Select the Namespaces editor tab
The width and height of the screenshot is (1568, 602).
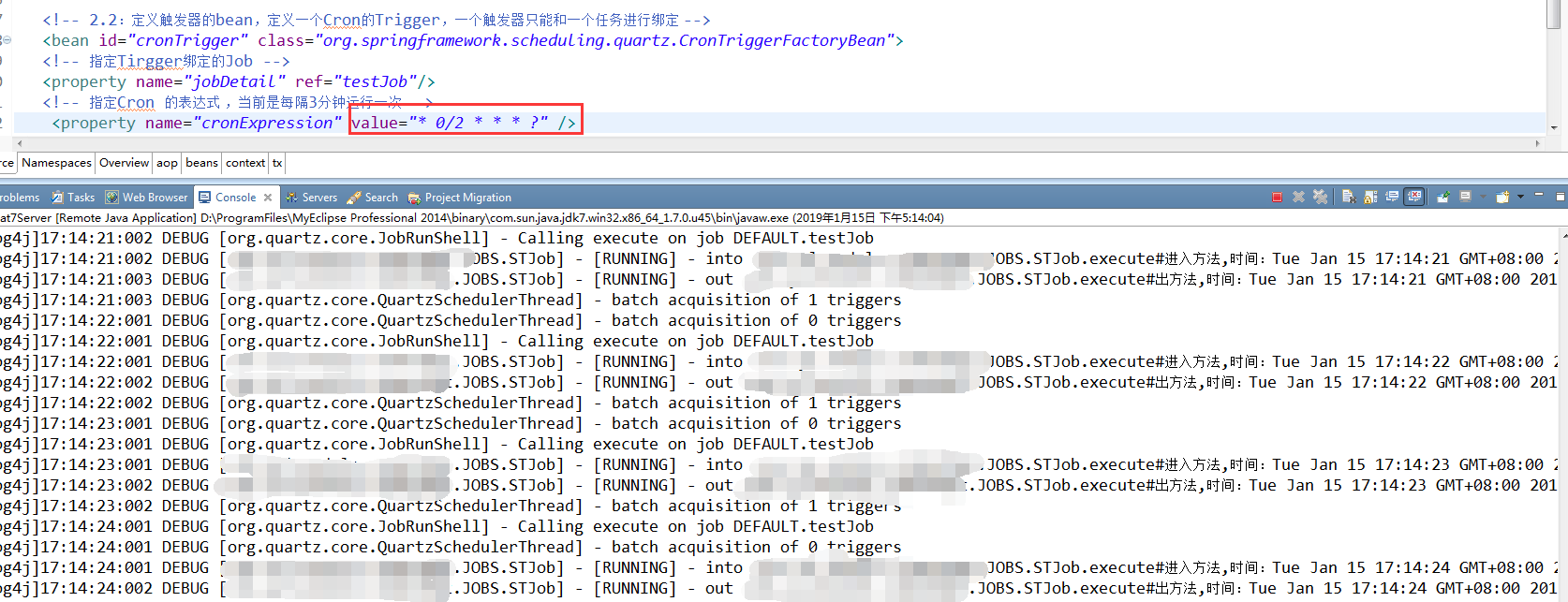point(56,163)
